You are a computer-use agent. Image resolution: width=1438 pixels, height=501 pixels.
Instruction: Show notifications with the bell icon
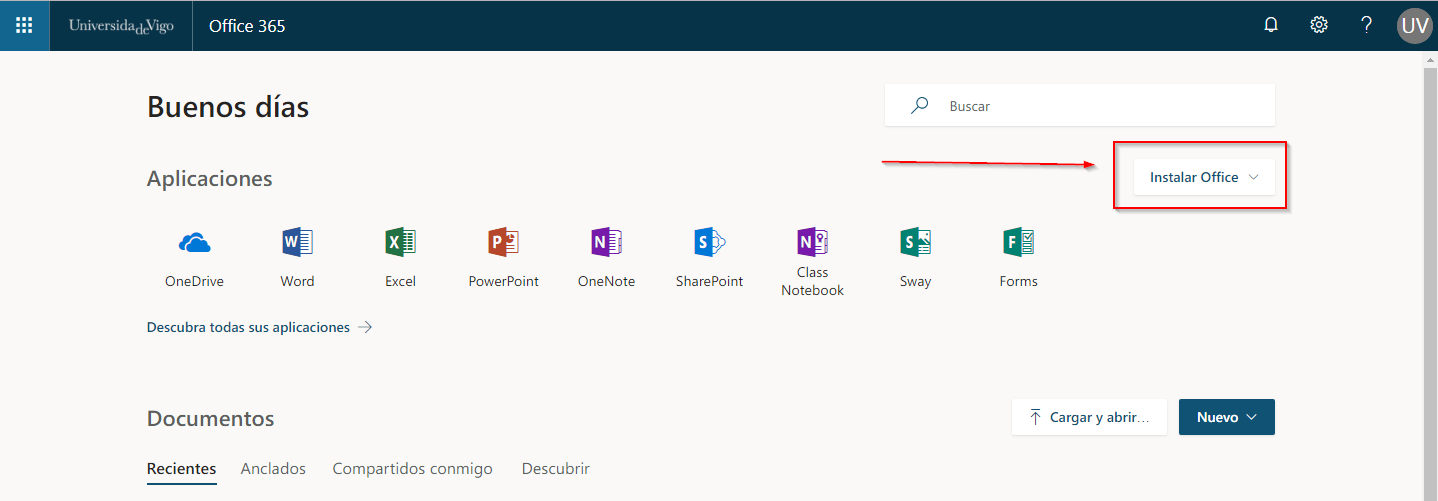coord(1271,25)
